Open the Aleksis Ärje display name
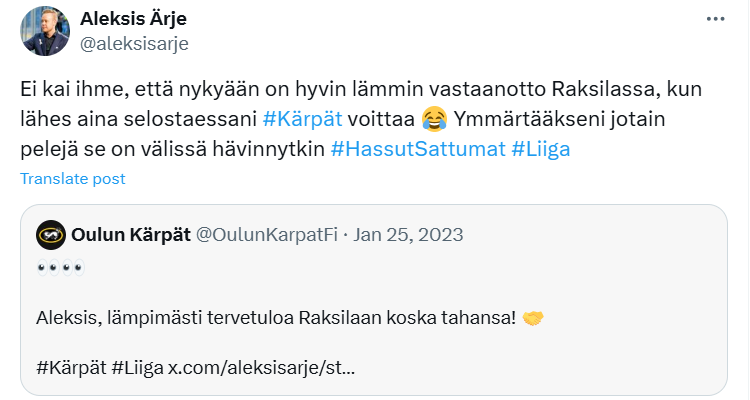Screen dimensions: 750x400 point(146,19)
